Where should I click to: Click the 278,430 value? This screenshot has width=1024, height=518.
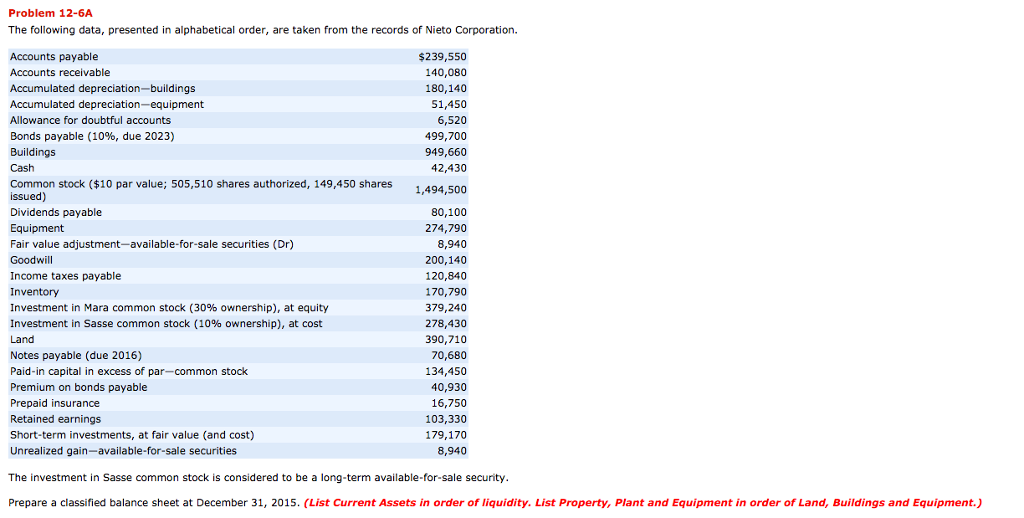coord(446,324)
